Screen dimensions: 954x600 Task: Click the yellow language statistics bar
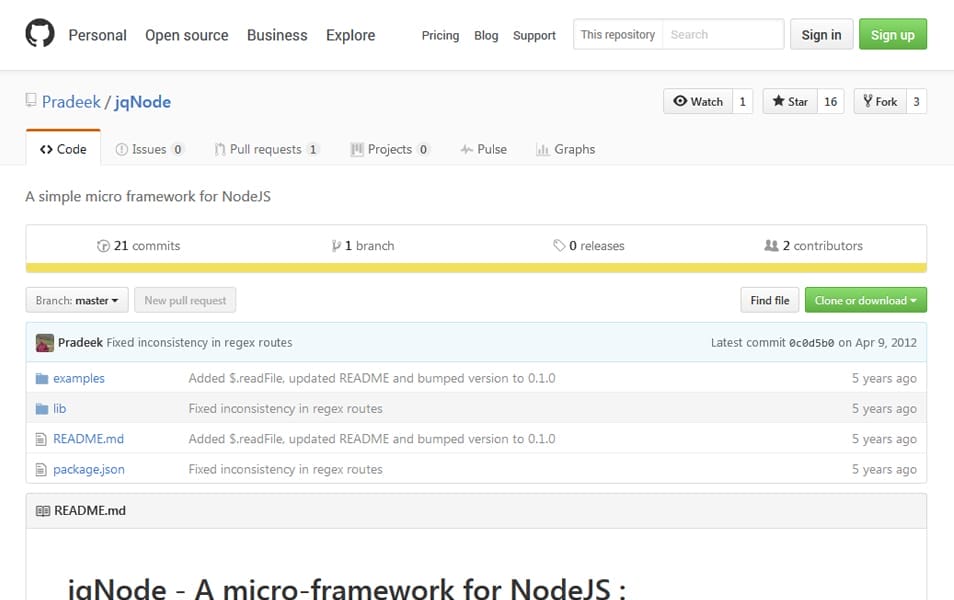click(x=477, y=268)
